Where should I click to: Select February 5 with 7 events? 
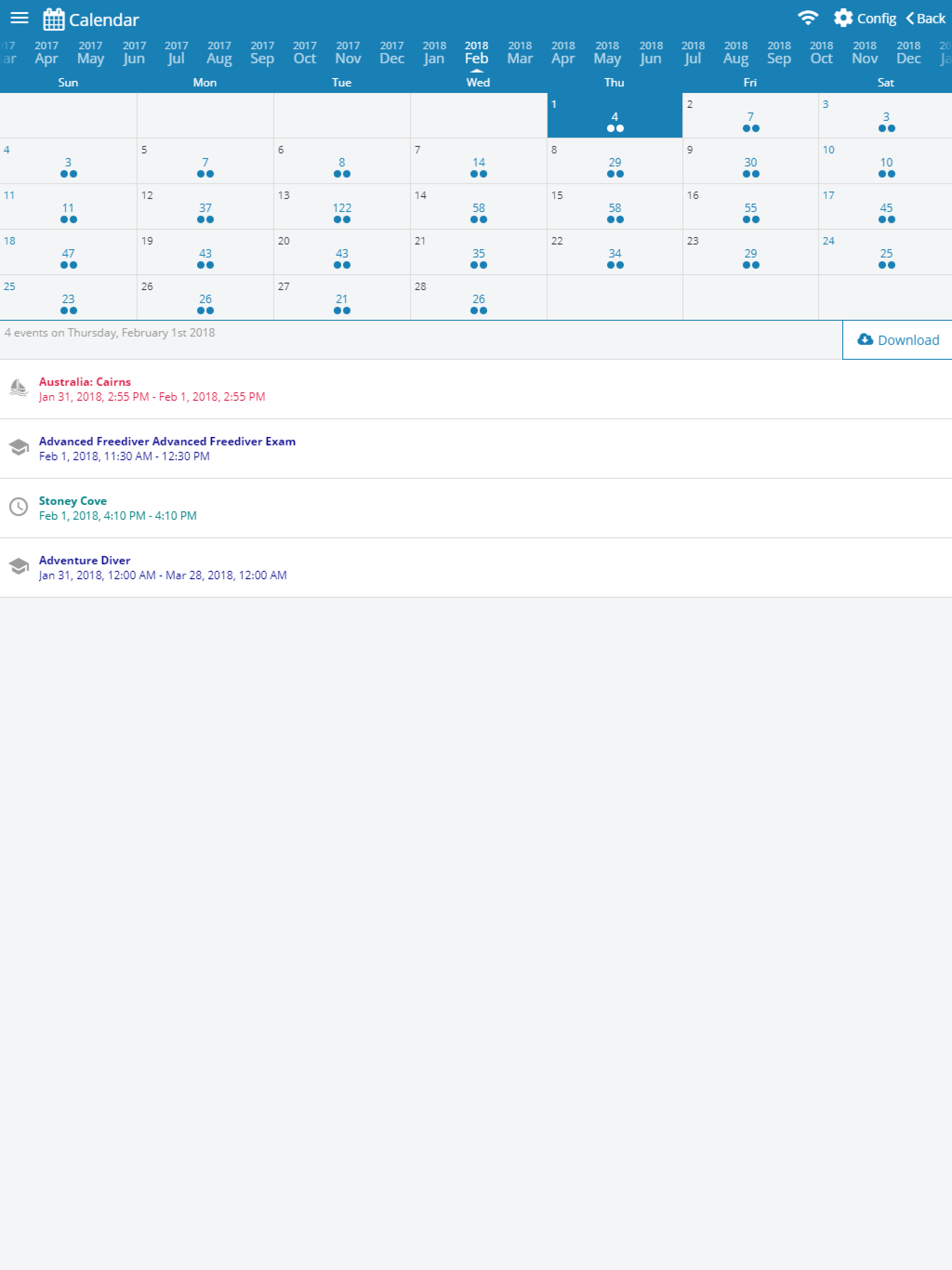[205, 161]
